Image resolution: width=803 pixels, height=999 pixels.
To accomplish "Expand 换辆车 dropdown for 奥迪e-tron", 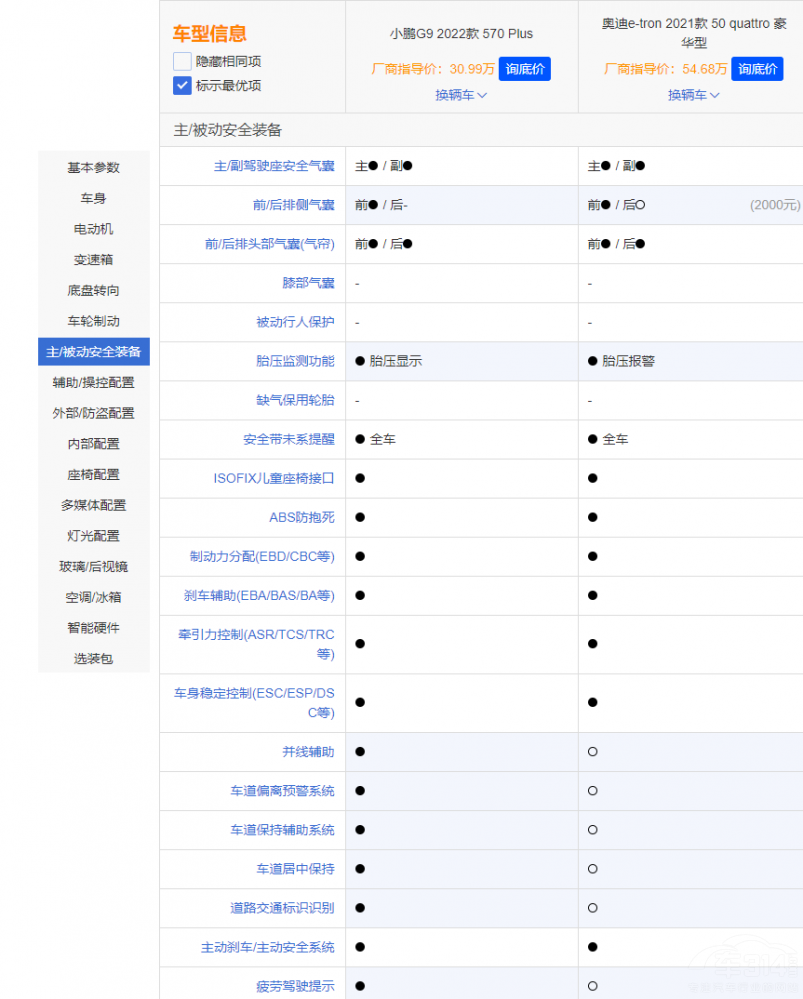I will click(x=694, y=95).
